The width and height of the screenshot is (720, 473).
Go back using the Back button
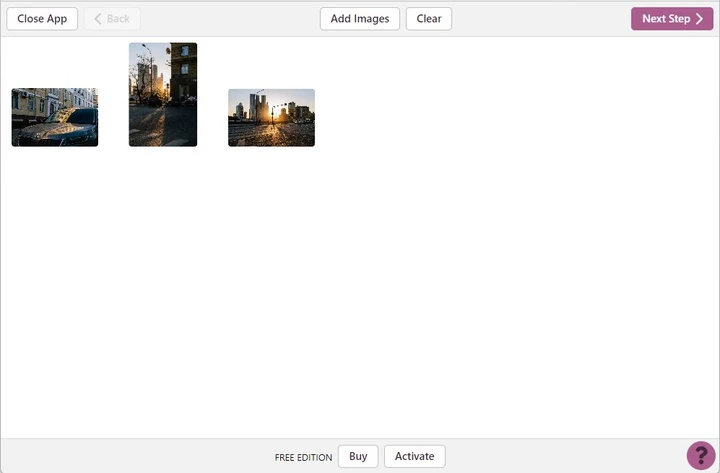112,19
